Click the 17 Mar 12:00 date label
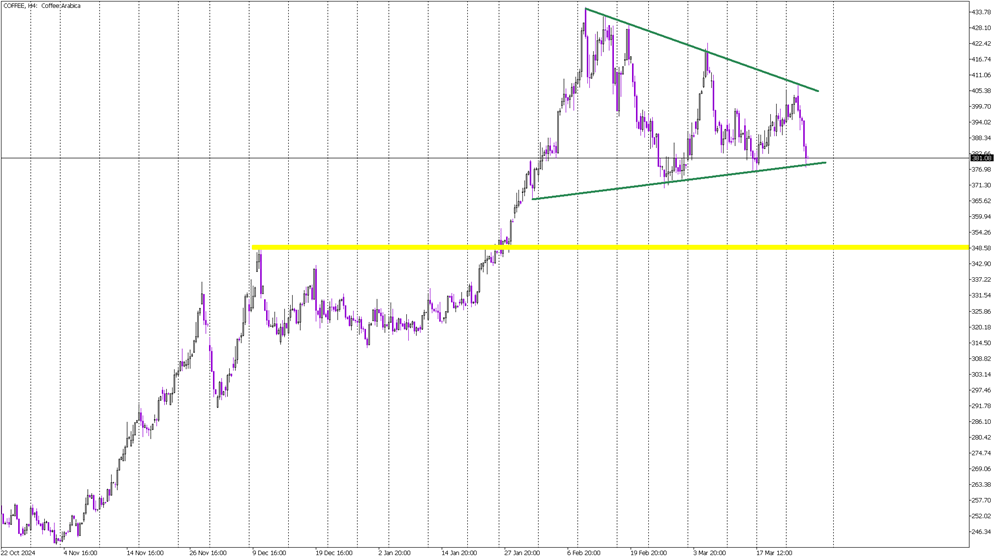1000x559 pixels. [x=775, y=553]
